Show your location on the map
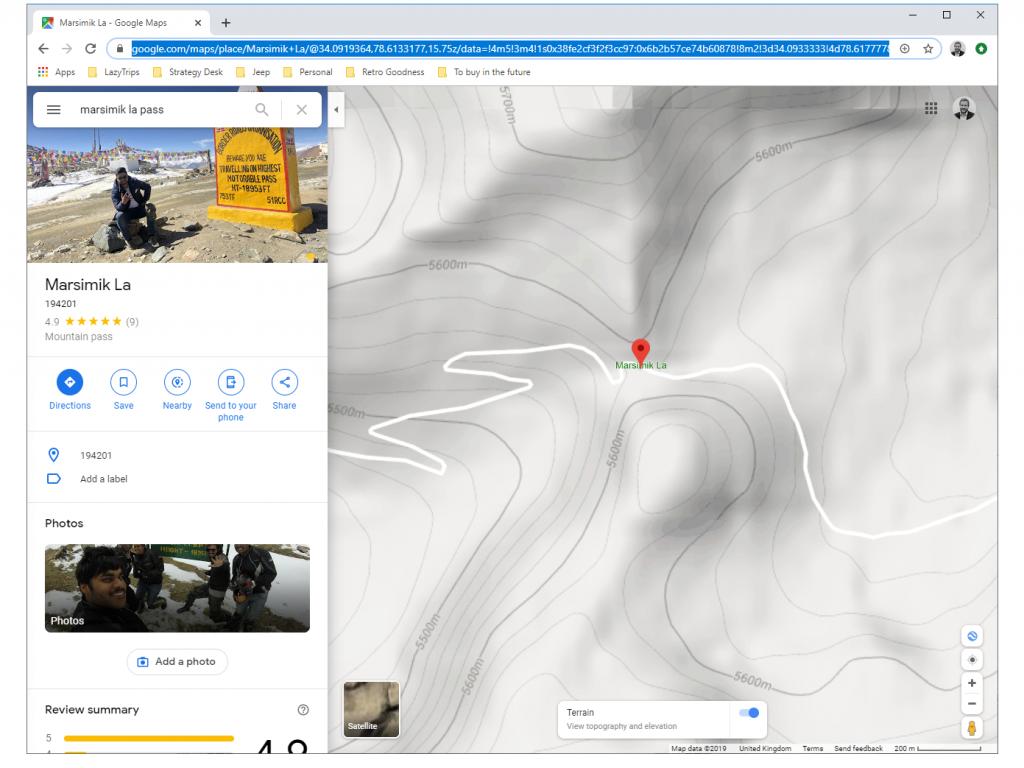 tap(972, 660)
